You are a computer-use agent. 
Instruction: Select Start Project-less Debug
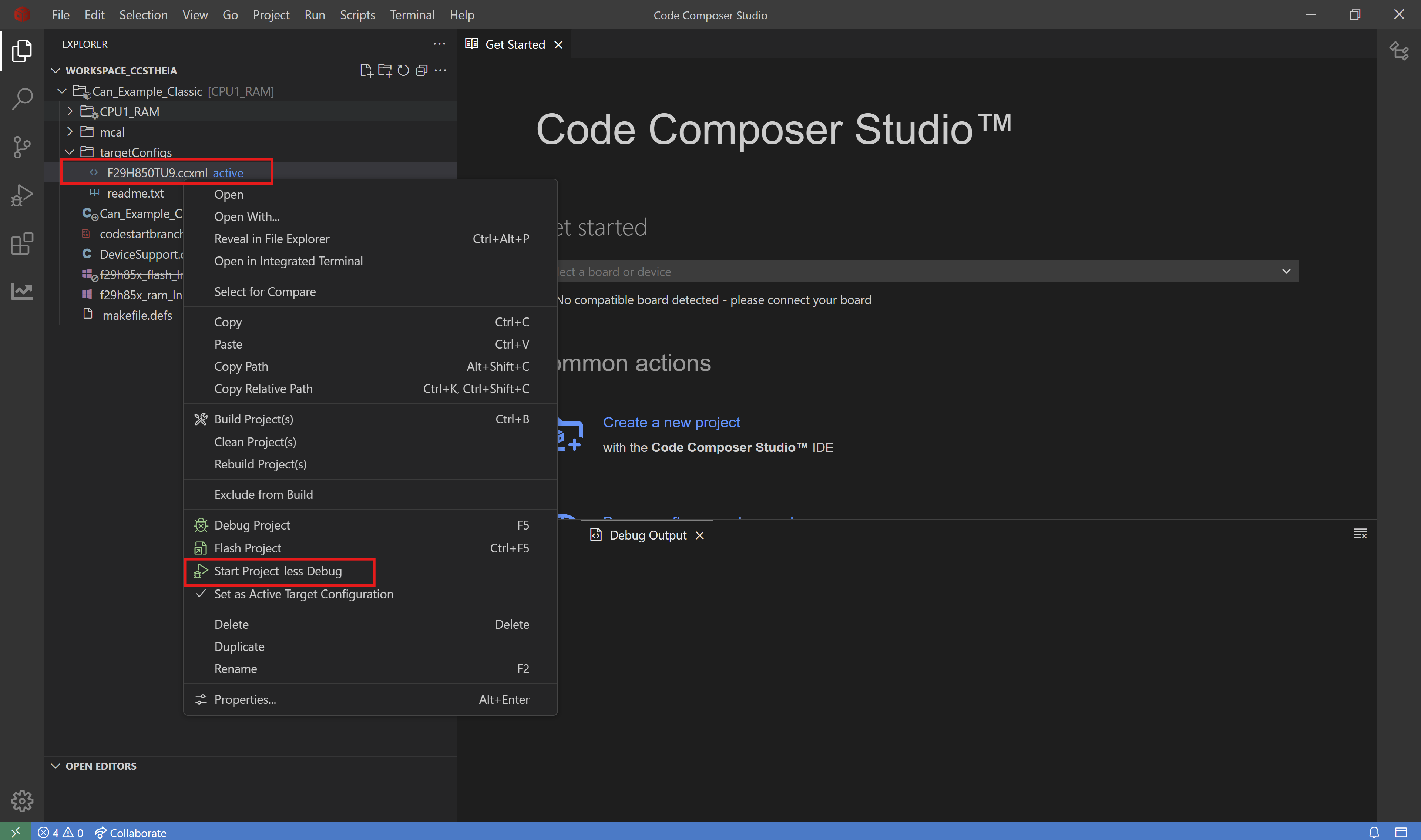pyautogui.click(x=278, y=571)
